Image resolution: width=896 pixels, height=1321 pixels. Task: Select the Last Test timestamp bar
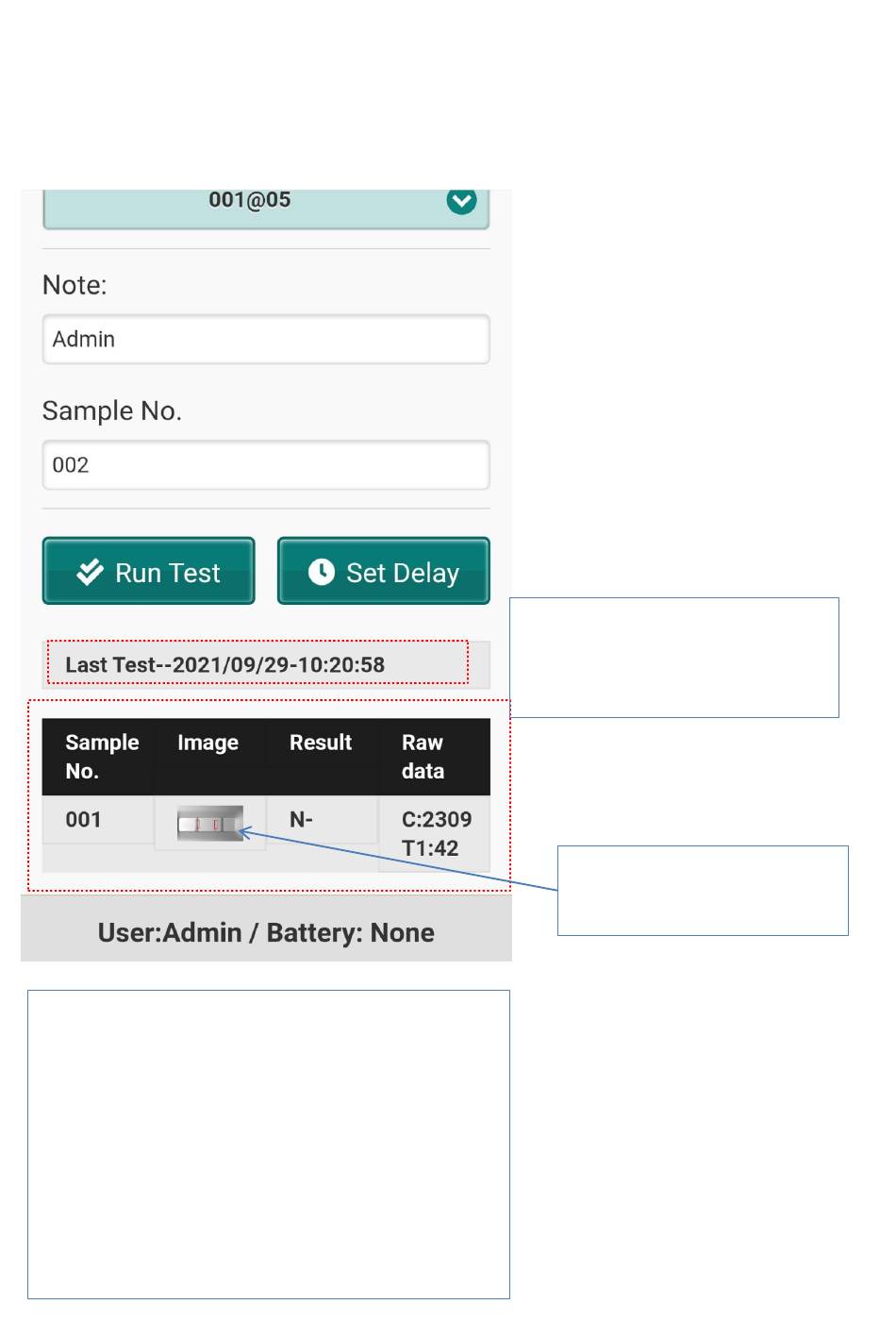click(266, 664)
